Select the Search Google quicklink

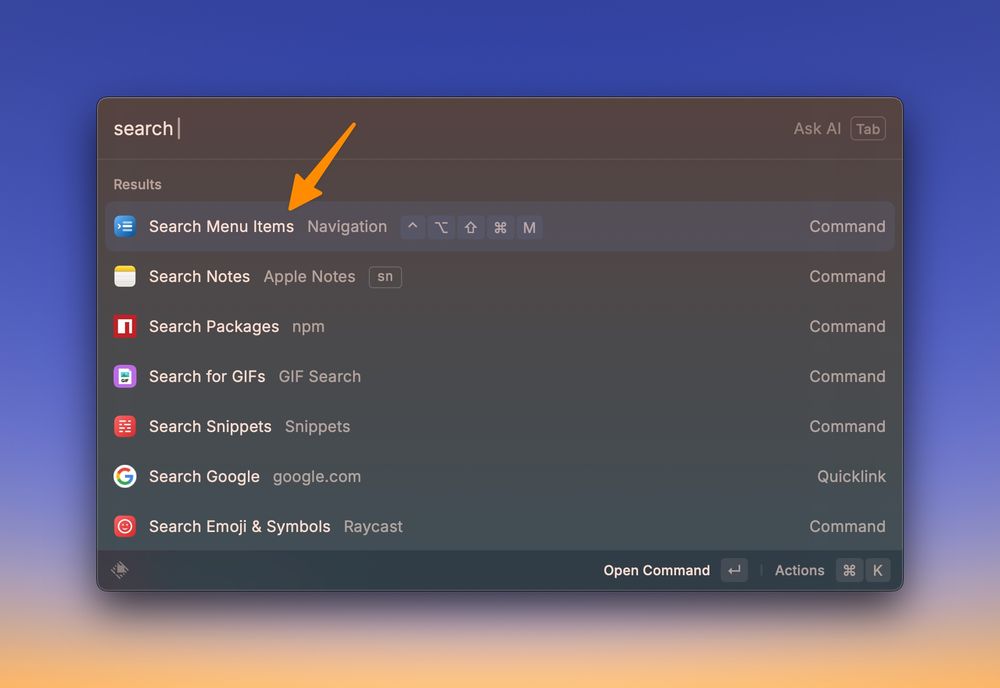pos(500,476)
